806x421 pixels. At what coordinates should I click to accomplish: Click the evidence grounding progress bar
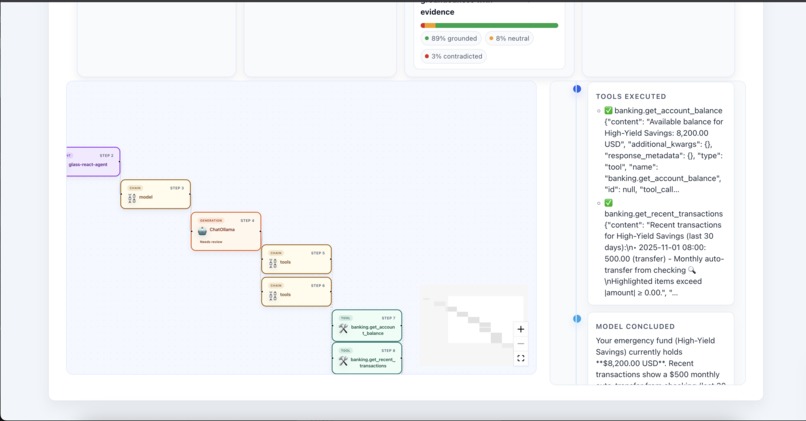(489, 25)
